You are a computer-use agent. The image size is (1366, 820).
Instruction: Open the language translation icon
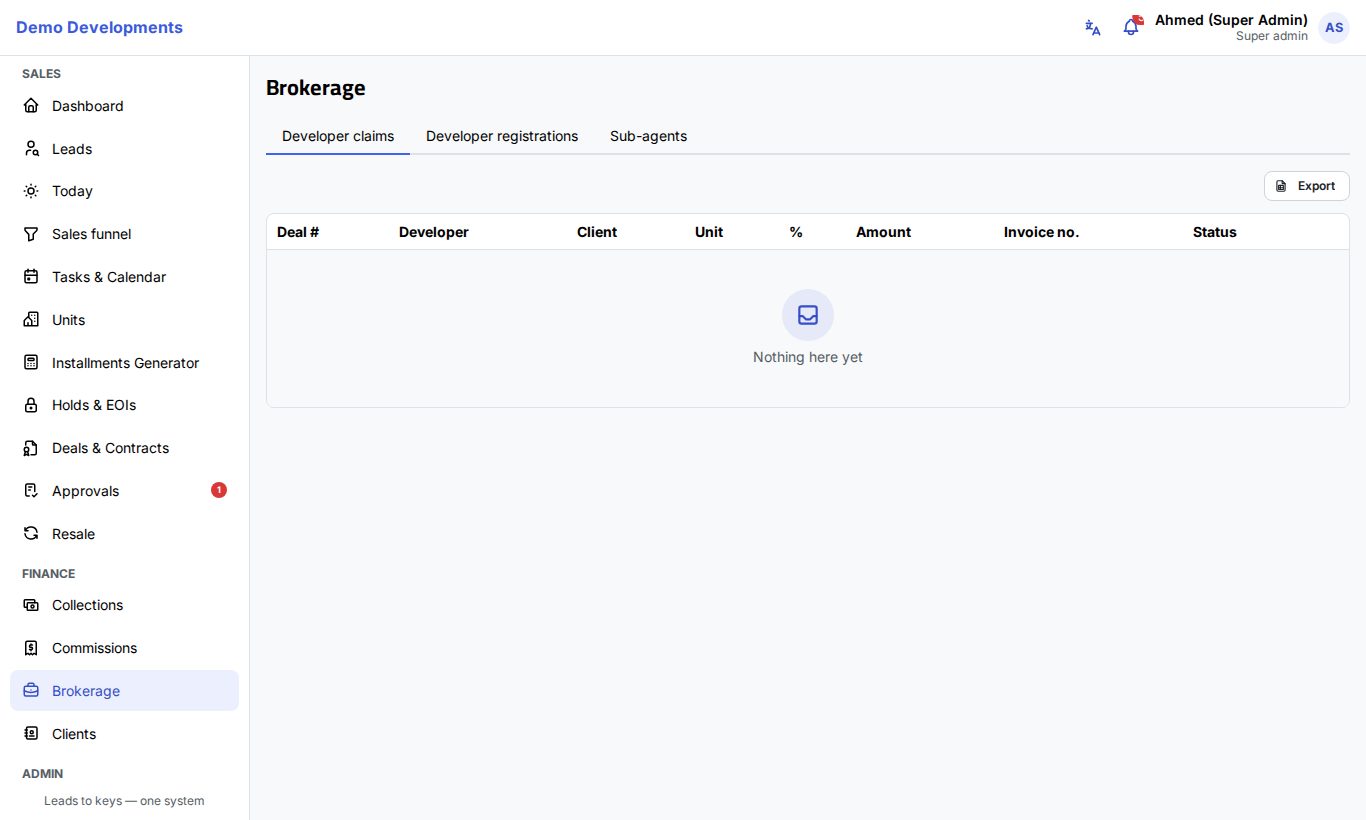click(x=1093, y=28)
